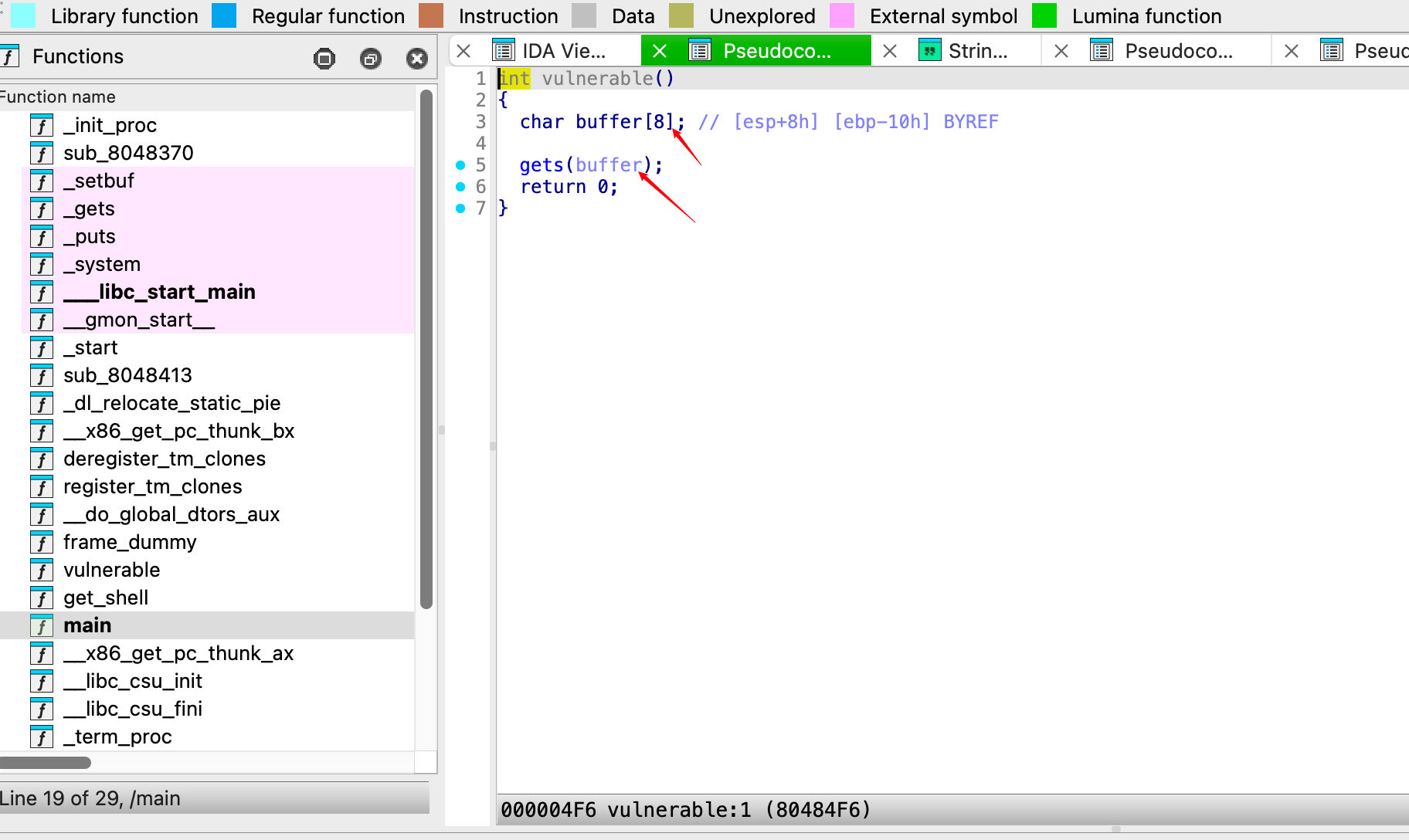Close the active Pseudocode tab
This screenshot has width=1409, height=840.
[x=660, y=51]
